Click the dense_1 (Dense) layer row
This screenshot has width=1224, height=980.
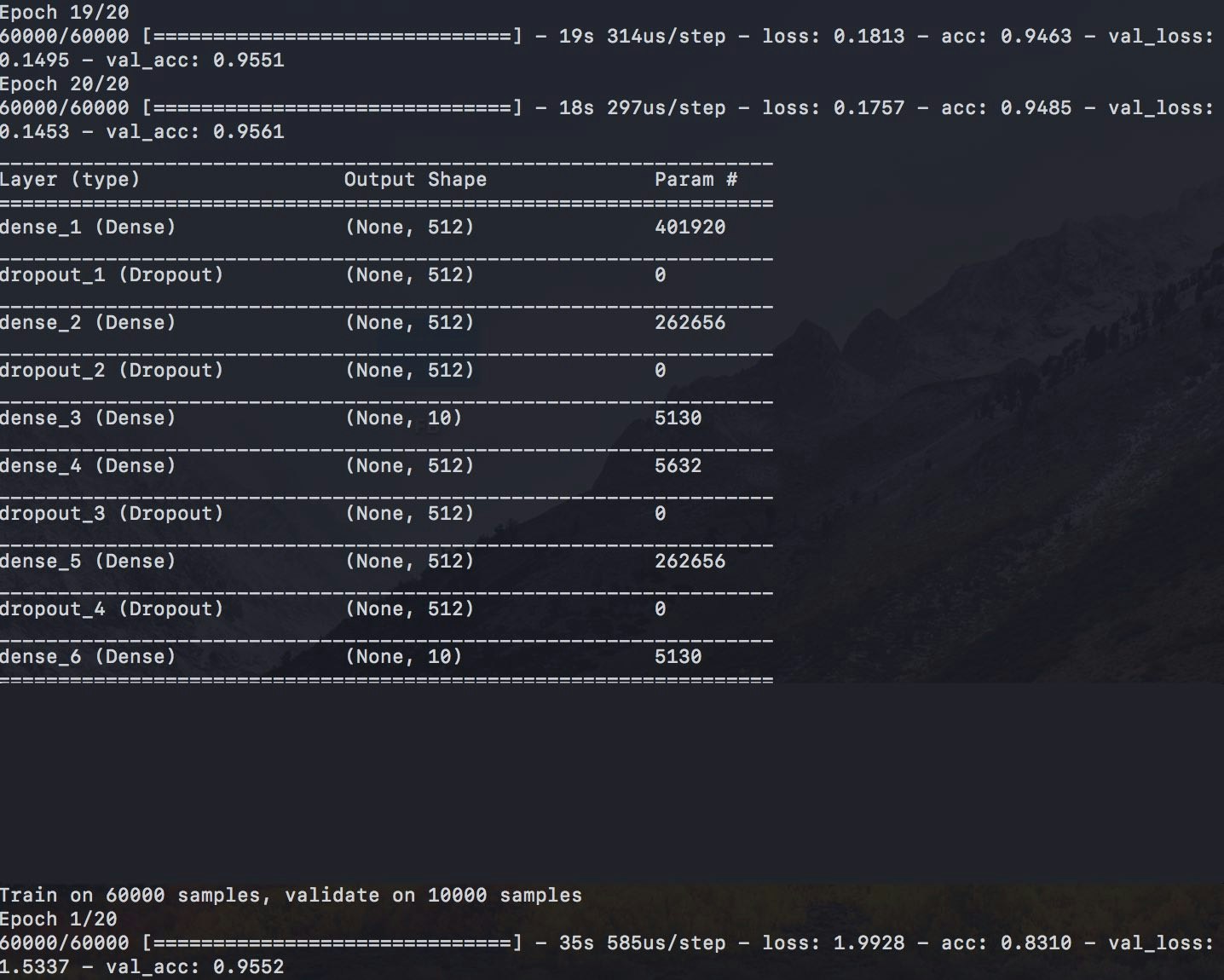[88, 227]
